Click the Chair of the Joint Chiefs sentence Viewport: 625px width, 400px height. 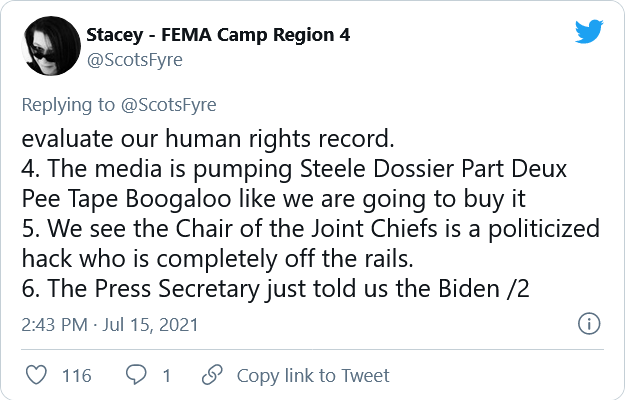point(300,229)
